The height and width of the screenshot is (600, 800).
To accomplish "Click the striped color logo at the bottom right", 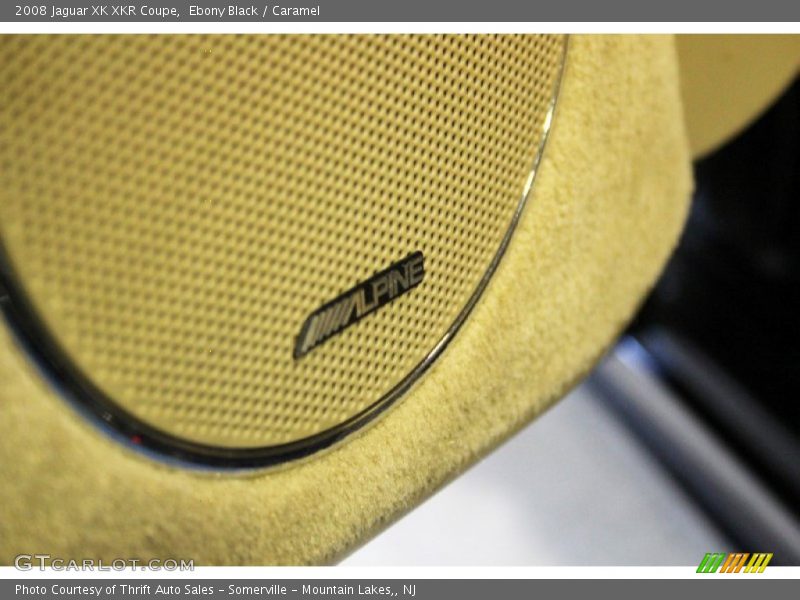I will point(734,563).
